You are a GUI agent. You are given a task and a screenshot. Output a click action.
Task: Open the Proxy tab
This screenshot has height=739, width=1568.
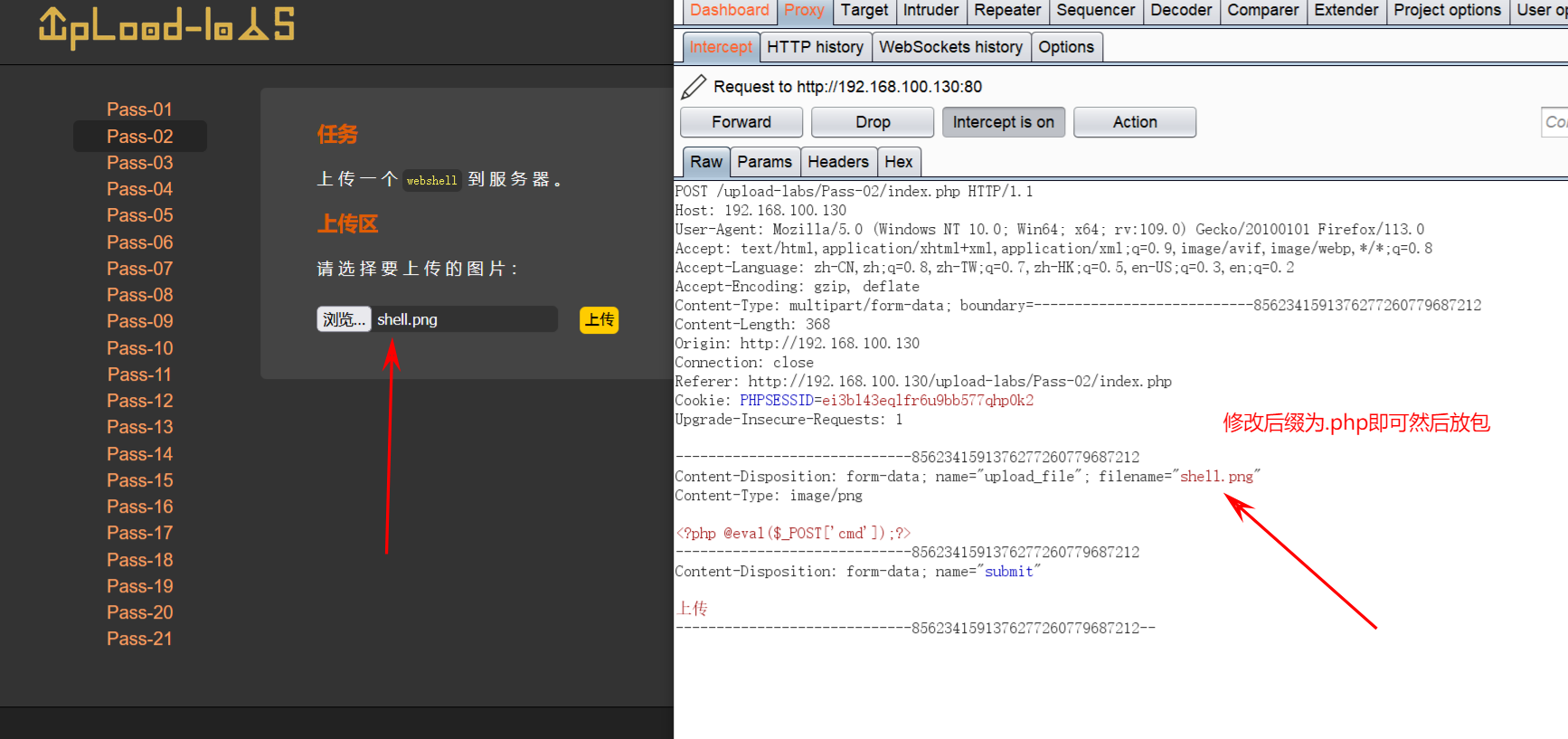[x=804, y=11]
